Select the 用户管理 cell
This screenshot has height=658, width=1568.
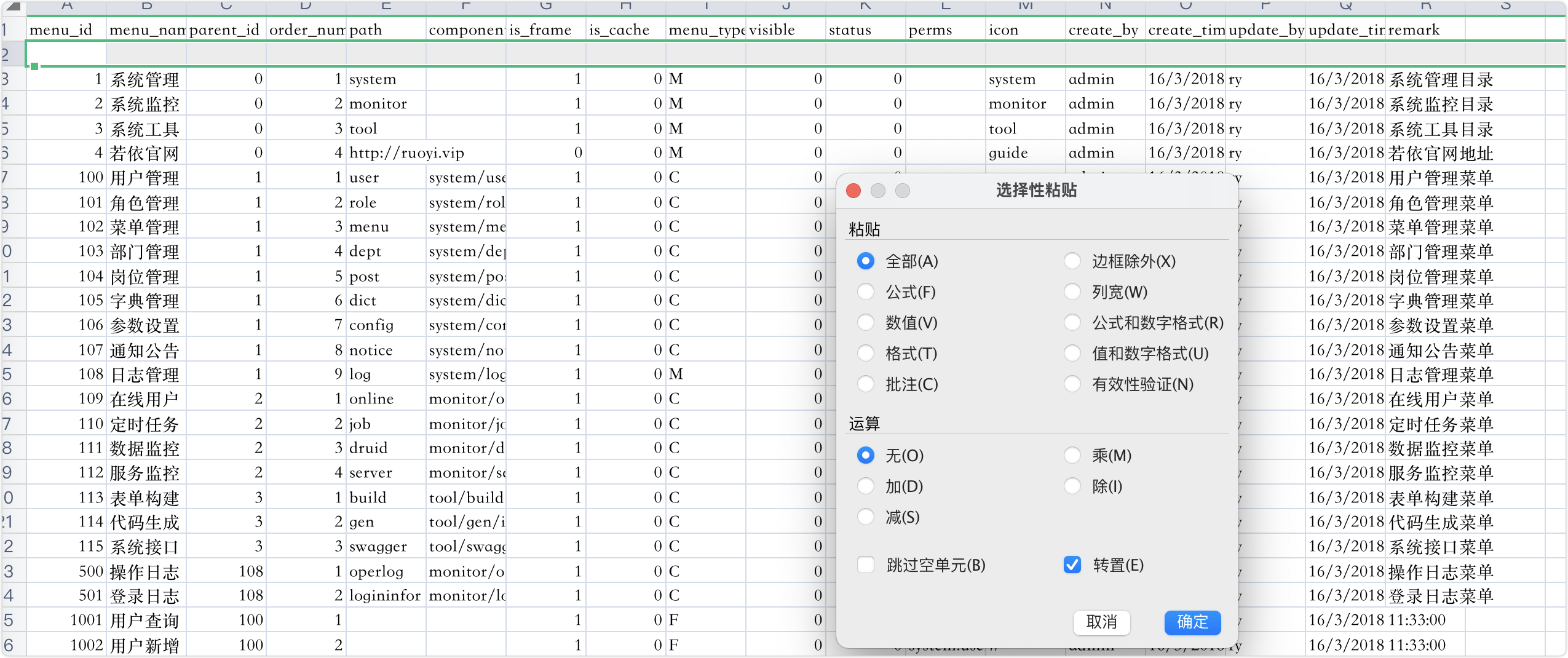146,177
